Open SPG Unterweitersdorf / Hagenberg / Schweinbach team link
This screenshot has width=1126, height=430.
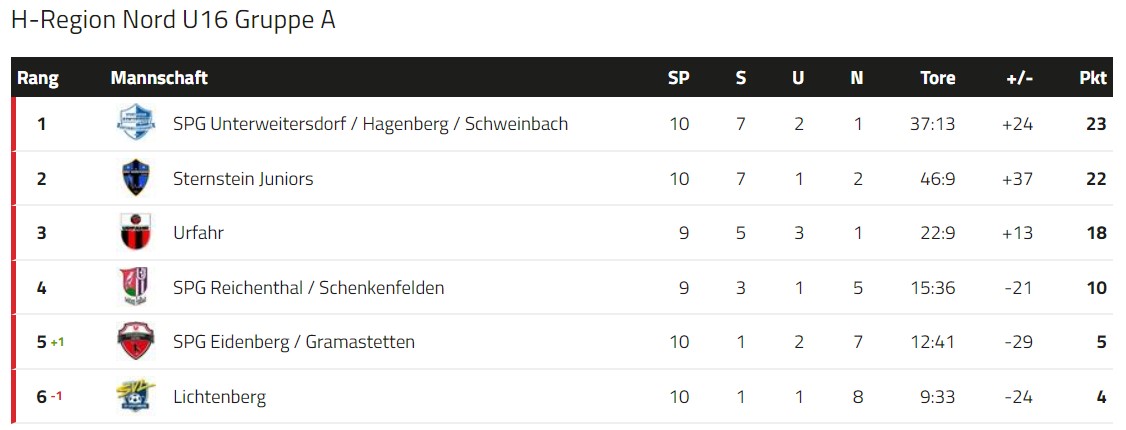[371, 124]
